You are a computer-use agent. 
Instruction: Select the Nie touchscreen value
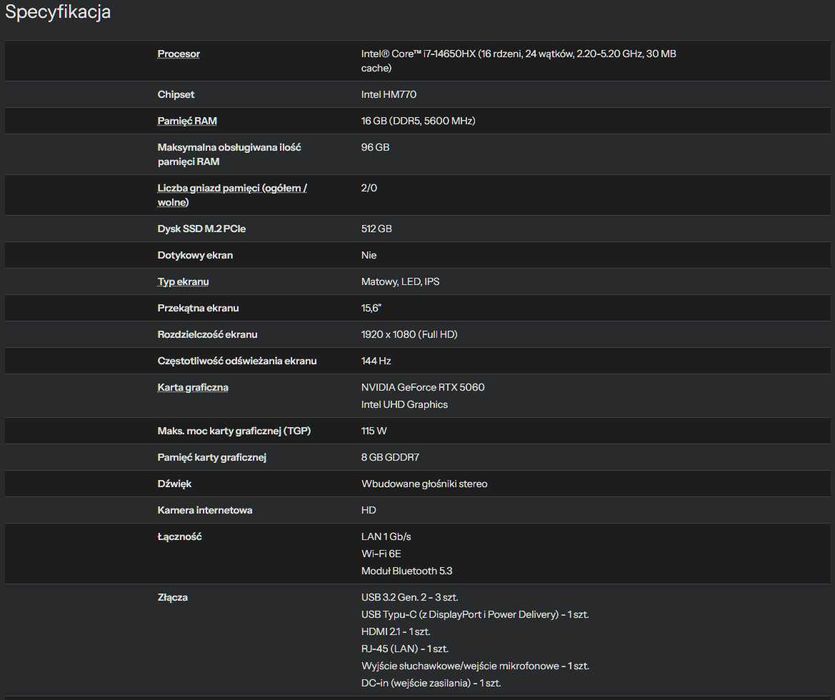[x=369, y=255]
